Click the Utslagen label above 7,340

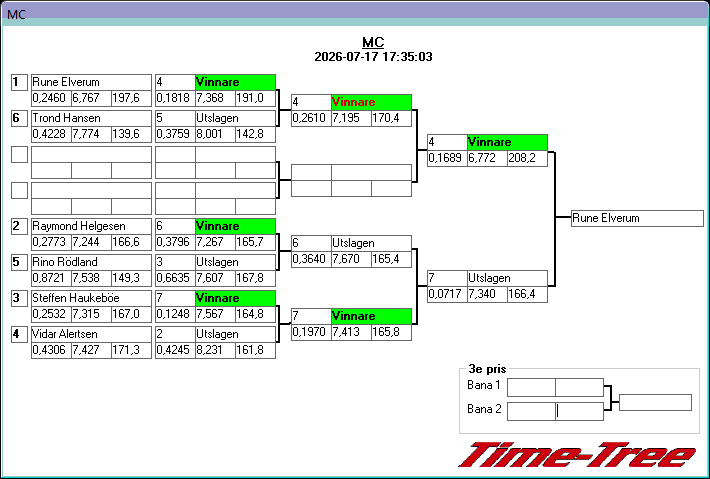507,278
